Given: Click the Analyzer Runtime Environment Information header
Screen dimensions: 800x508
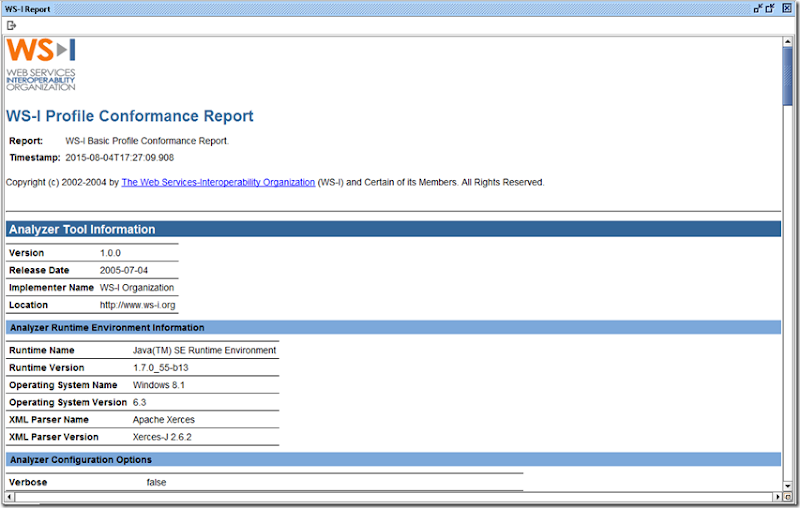Looking at the screenshot, I should (393, 327).
